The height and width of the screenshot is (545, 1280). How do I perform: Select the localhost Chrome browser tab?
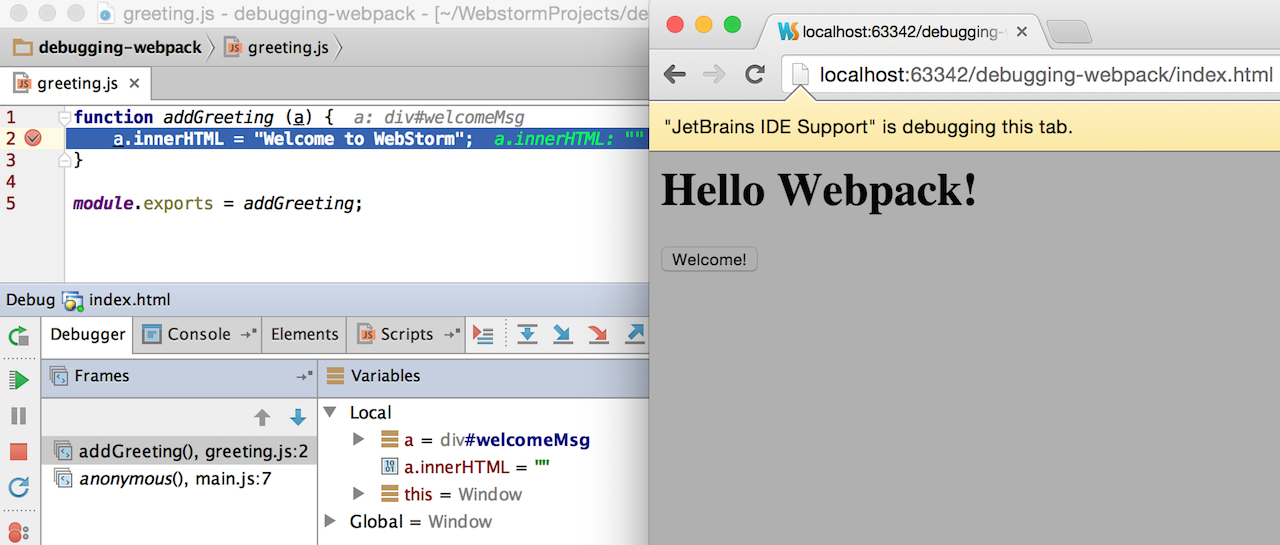click(x=902, y=32)
